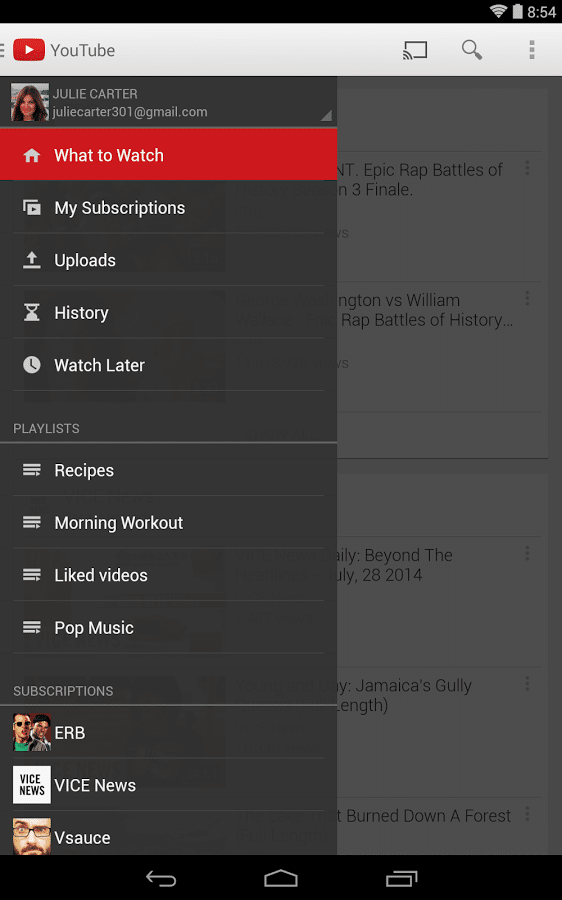Image resolution: width=562 pixels, height=900 pixels.
Task: Open the Liked videos playlist
Action: pos(168,575)
